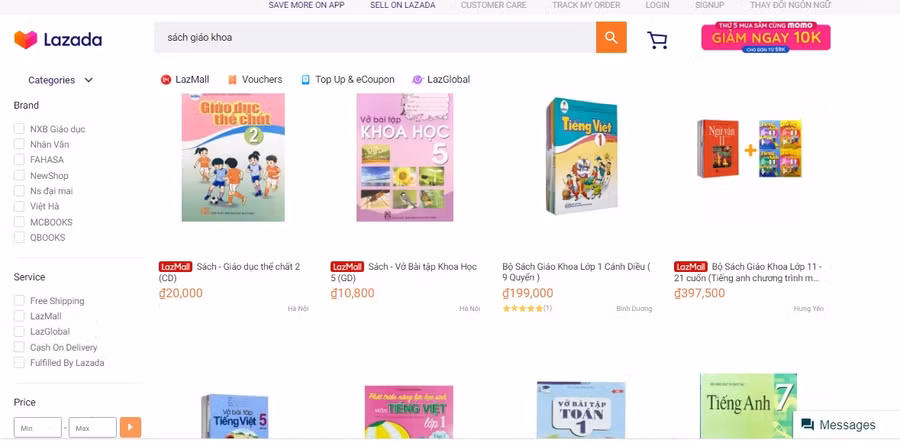Click the Min price input field
This screenshot has height=444, width=900.
click(x=37, y=428)
